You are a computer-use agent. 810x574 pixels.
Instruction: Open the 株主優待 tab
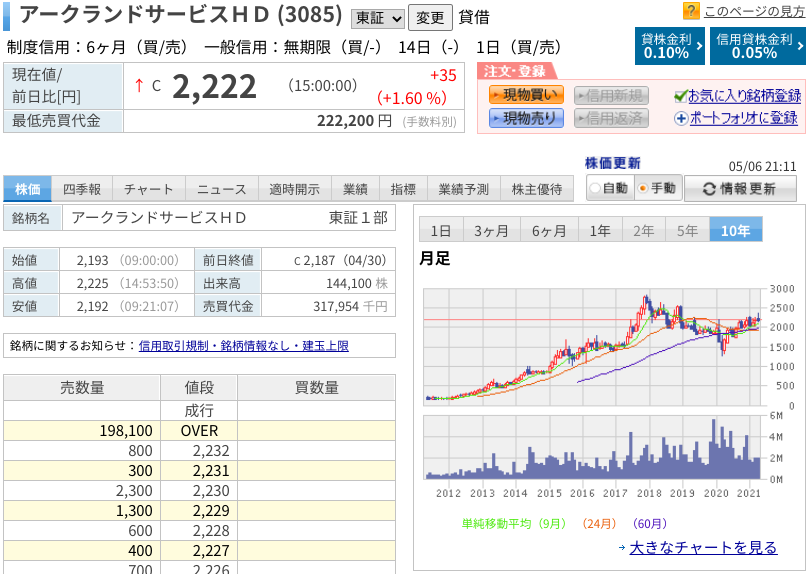click(537, 189)
